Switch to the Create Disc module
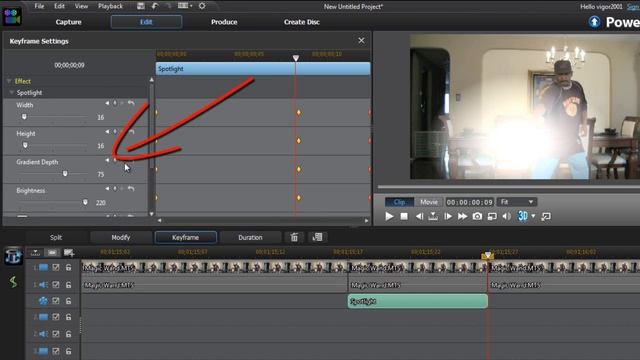Screen dimensions: 640x360 (x=302, y=22)
